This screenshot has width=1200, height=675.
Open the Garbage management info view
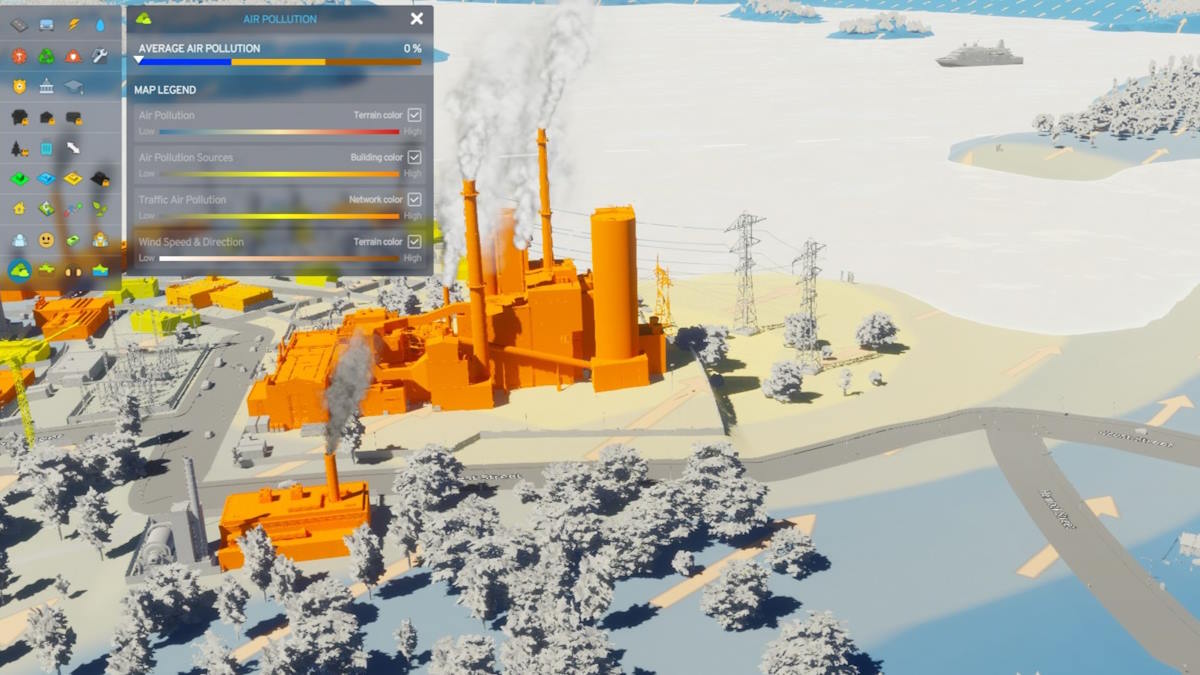[x=44, y=56]
